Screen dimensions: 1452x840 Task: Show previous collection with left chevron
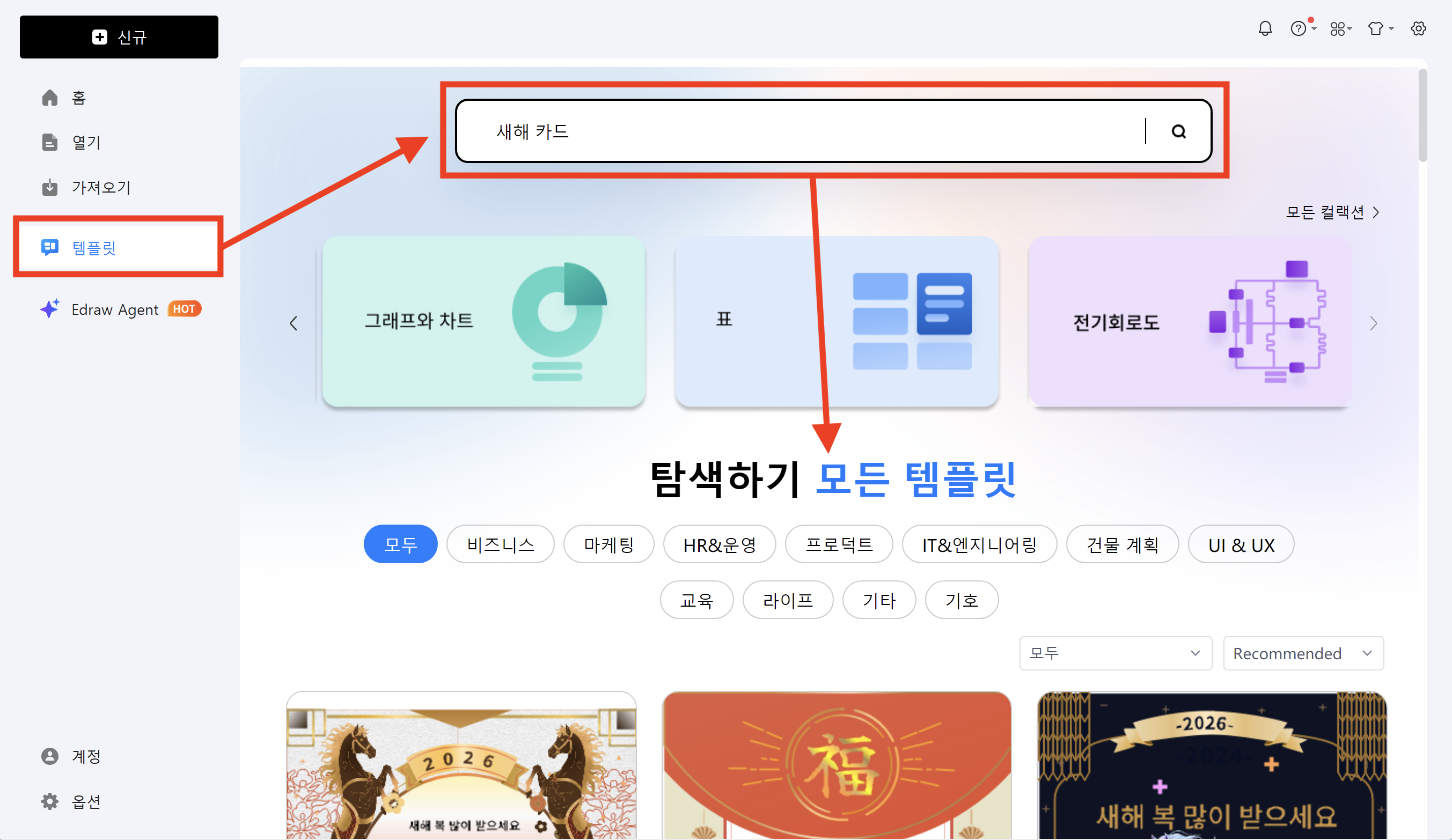coord(294,323)
